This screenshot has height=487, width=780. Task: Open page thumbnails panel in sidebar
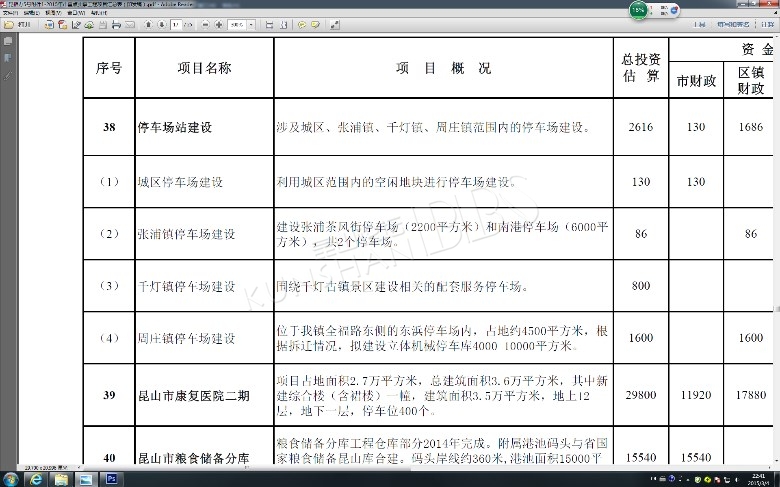(8, 42)
